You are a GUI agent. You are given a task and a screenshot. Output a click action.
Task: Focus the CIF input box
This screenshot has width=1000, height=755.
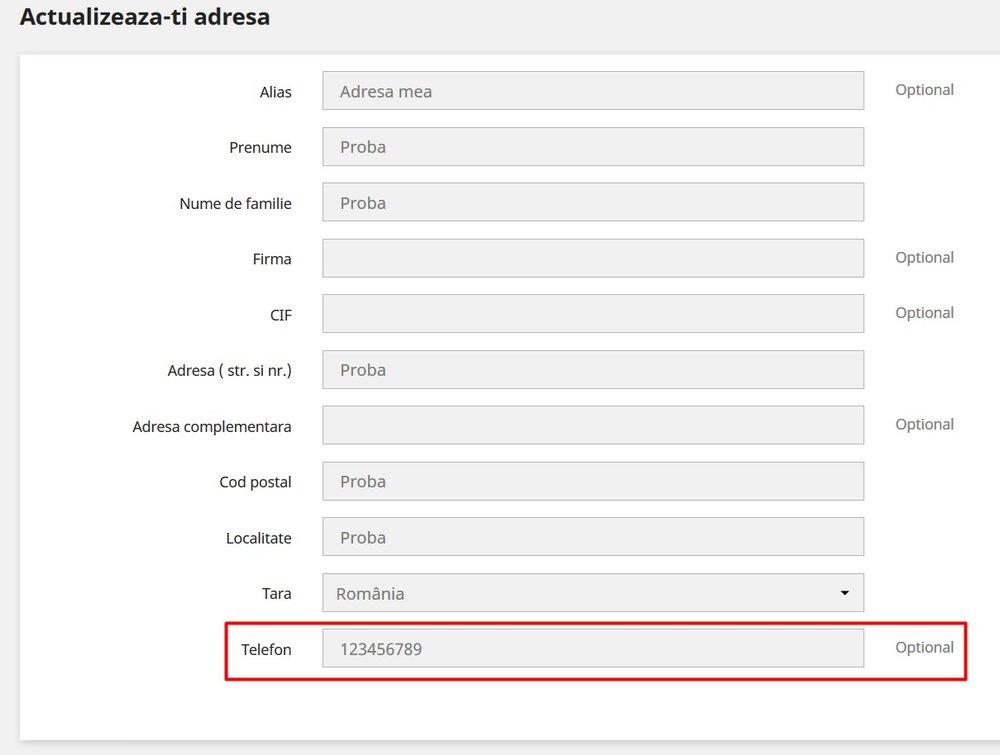click(592, 314)
